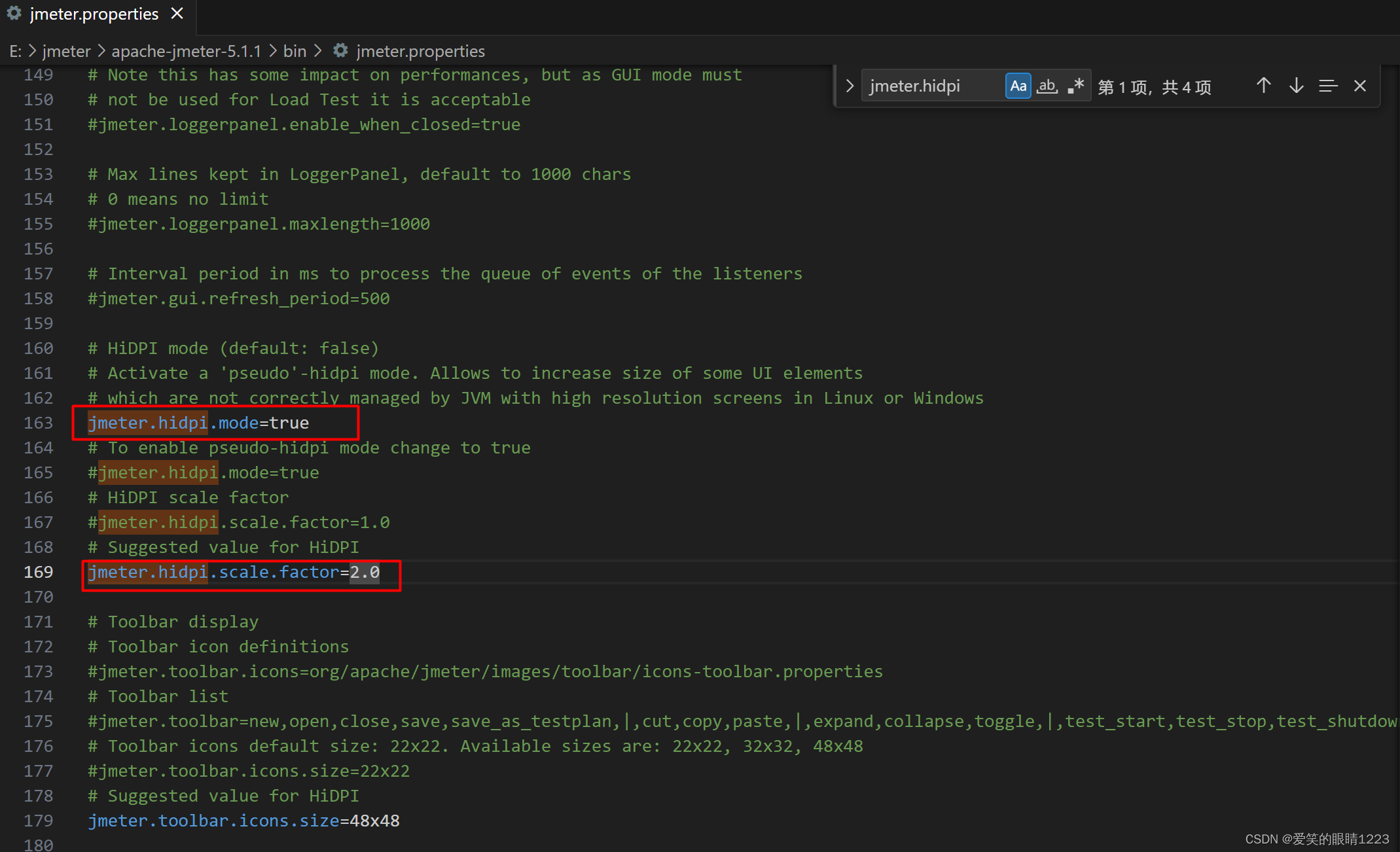Expand the replace field chevron
Viewport: 1400px width, 852px height.
point(850,86)
